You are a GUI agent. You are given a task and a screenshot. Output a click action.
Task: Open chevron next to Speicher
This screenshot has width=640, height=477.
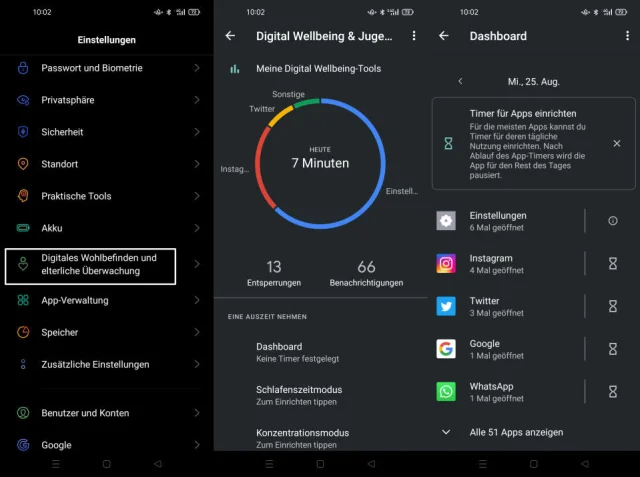point(197,332)
